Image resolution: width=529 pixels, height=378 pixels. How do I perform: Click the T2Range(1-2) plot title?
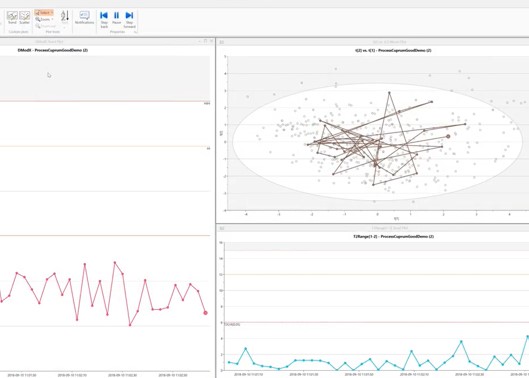click(x=393, y=237)
